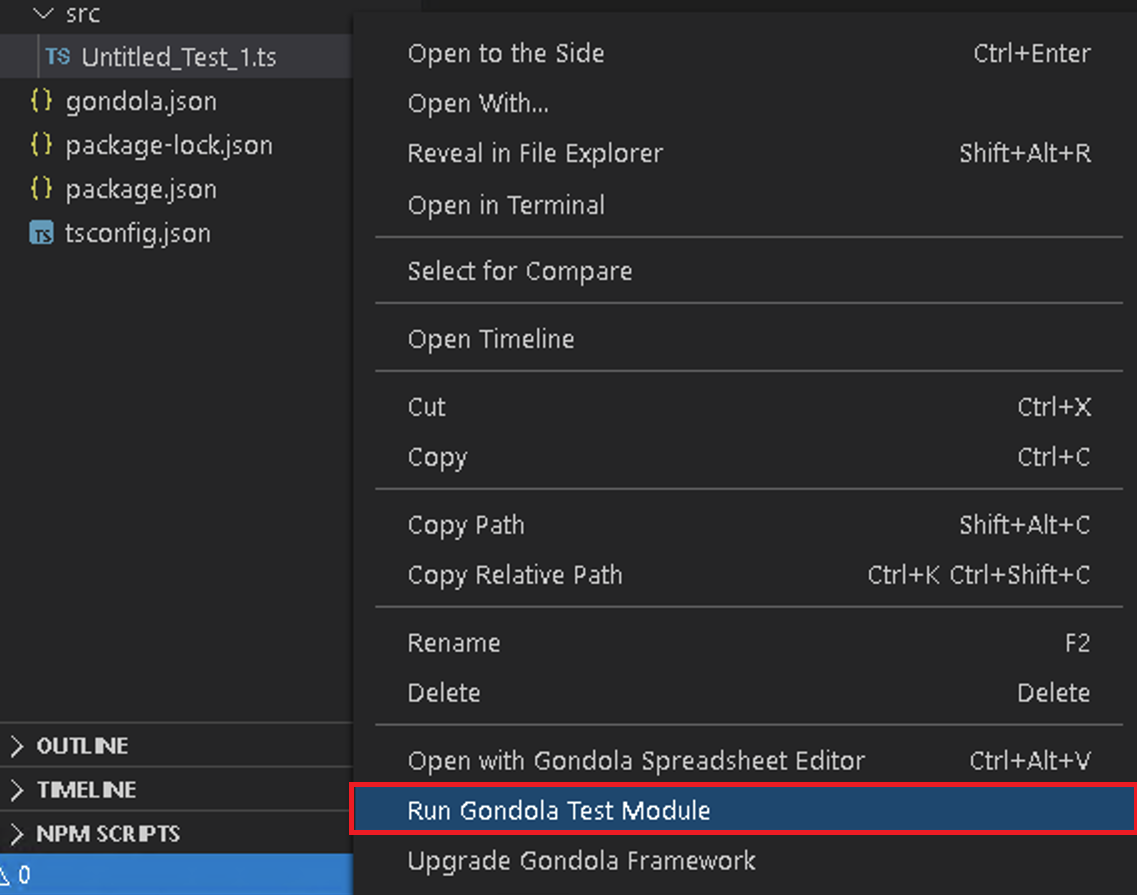Screen dimensions: 1137x895
Task: Click the warning triangle in status bar
Action: click(5, 875)
